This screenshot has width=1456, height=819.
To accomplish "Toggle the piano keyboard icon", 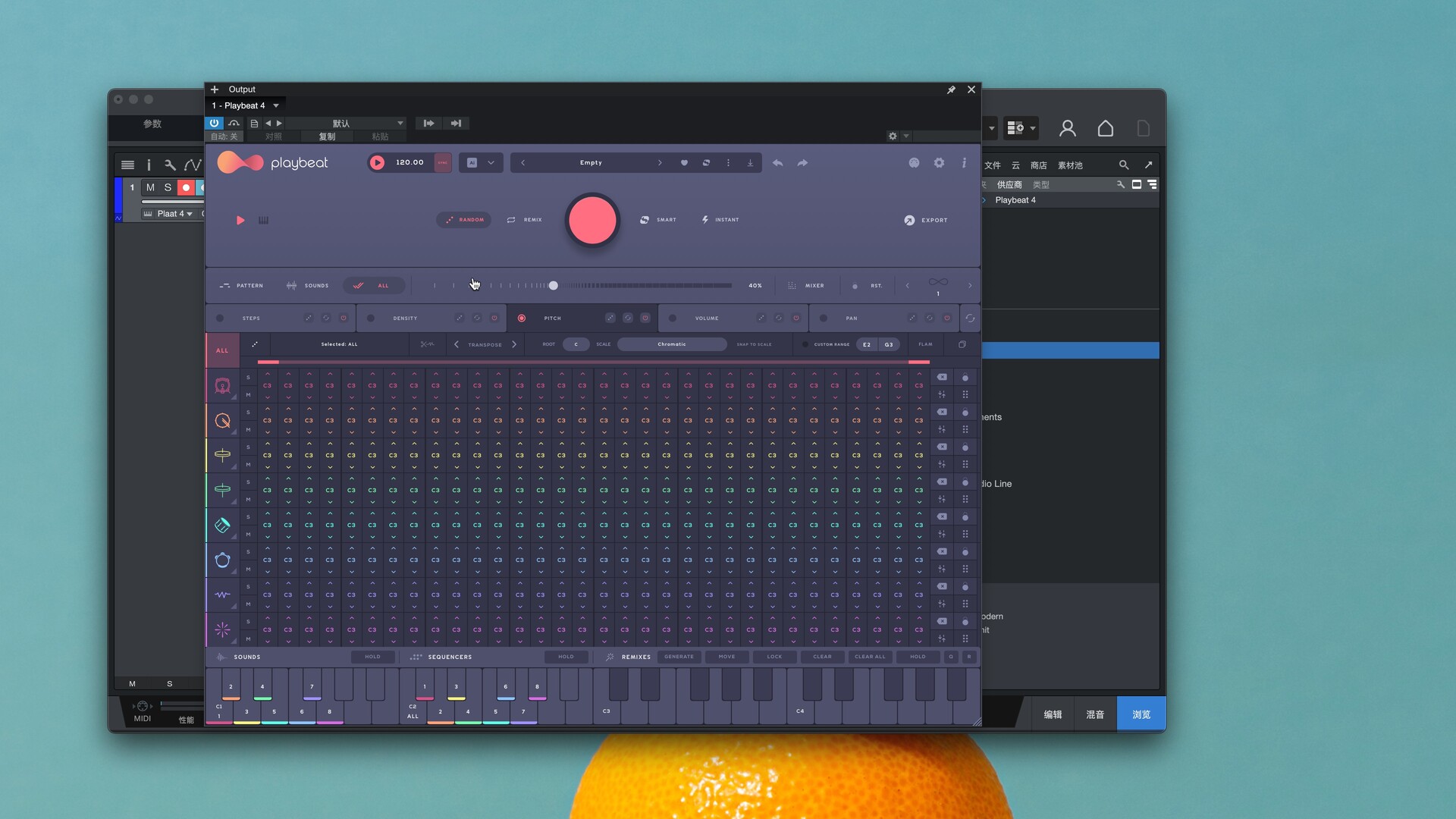I will click(263, 220).
